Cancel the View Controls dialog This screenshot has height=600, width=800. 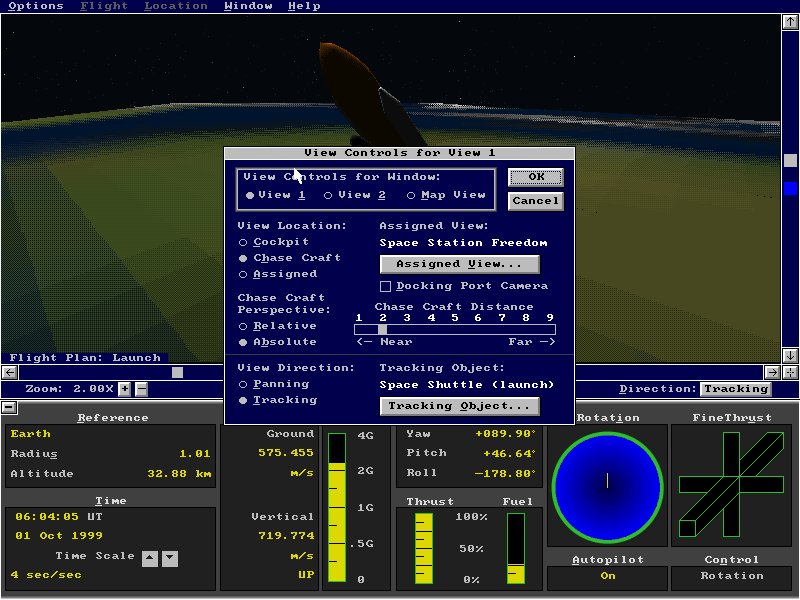[536, 201]
